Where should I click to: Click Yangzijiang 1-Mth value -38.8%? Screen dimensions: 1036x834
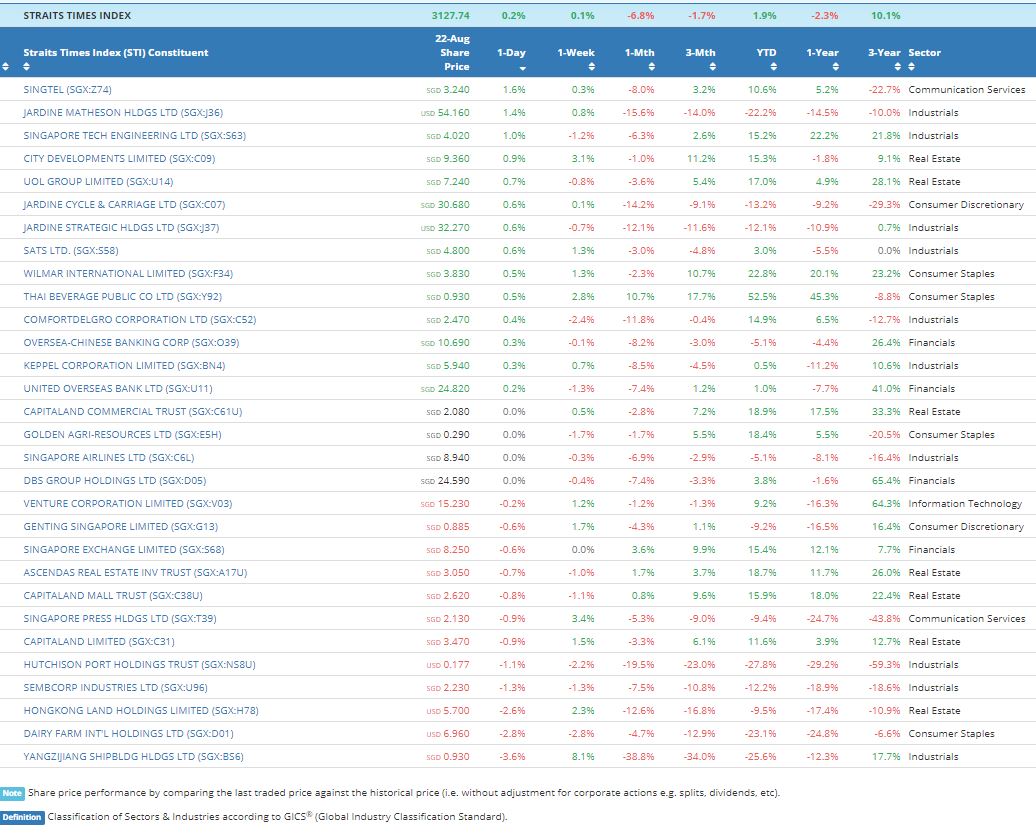click(x=639, y=756)
